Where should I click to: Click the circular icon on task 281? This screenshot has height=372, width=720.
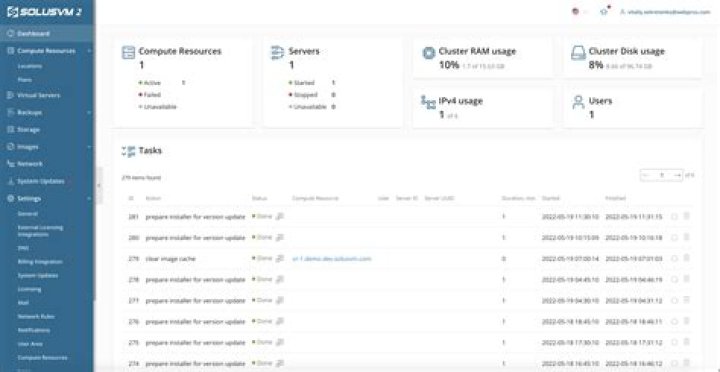(x=674, y=216)
